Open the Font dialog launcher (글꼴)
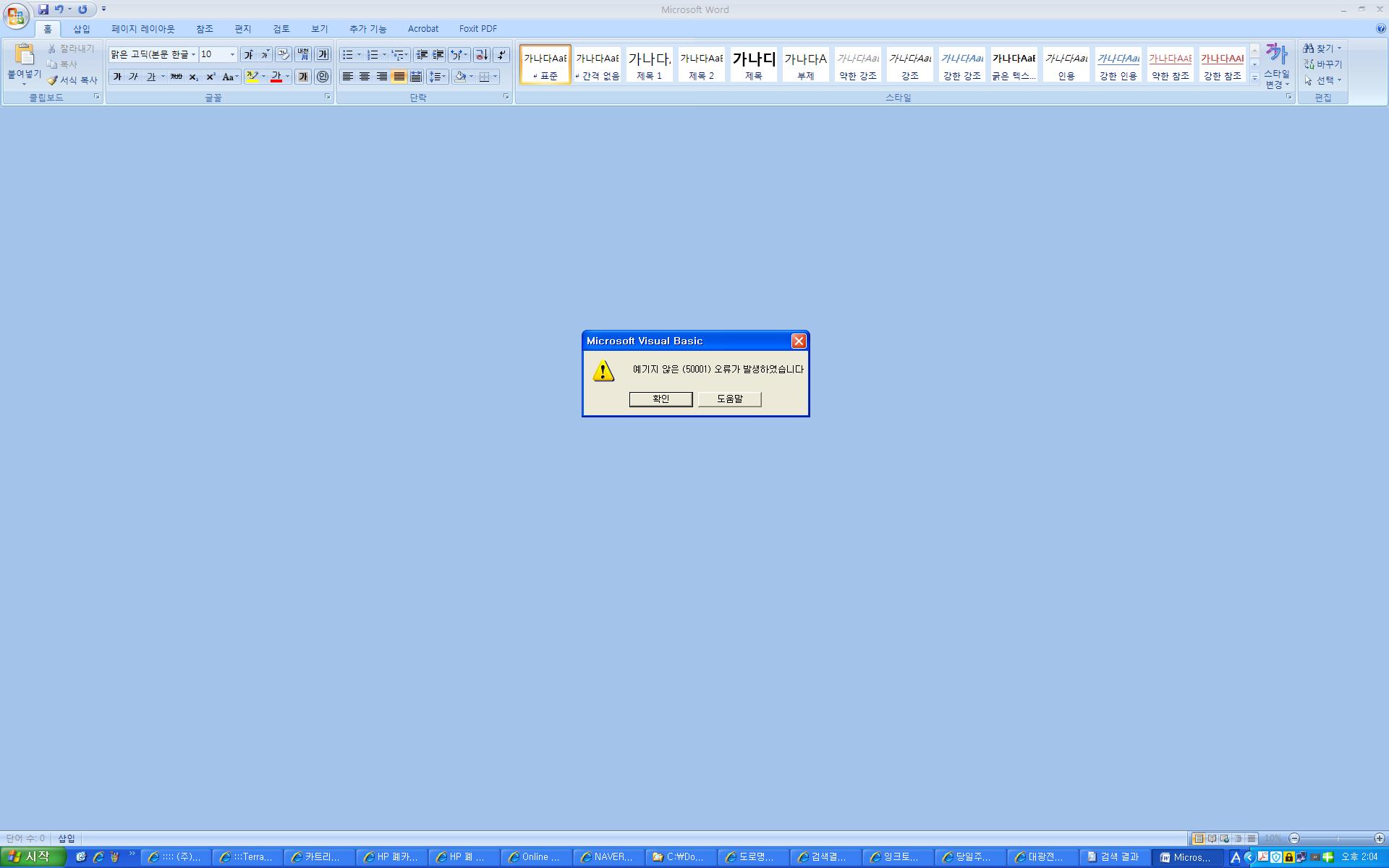Screen dimensions: 1389x868 point(327,96)
